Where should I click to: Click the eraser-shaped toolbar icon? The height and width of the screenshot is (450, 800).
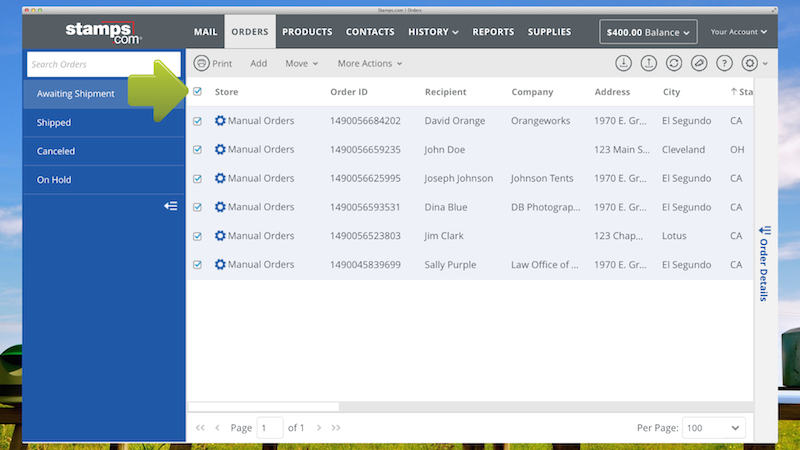699,63
